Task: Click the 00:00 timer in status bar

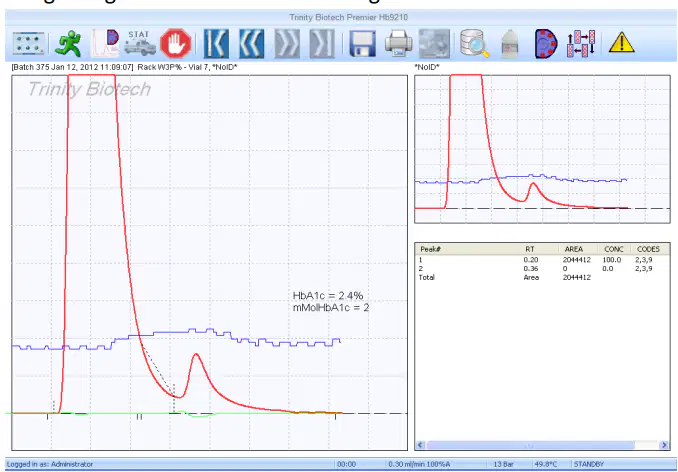Action: (346, 464)
